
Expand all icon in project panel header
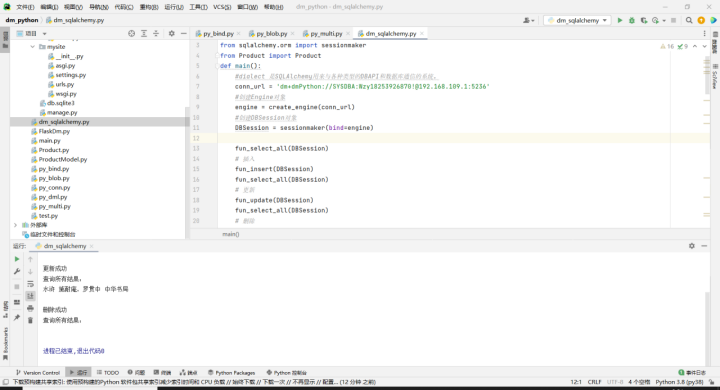coord(144,34)
